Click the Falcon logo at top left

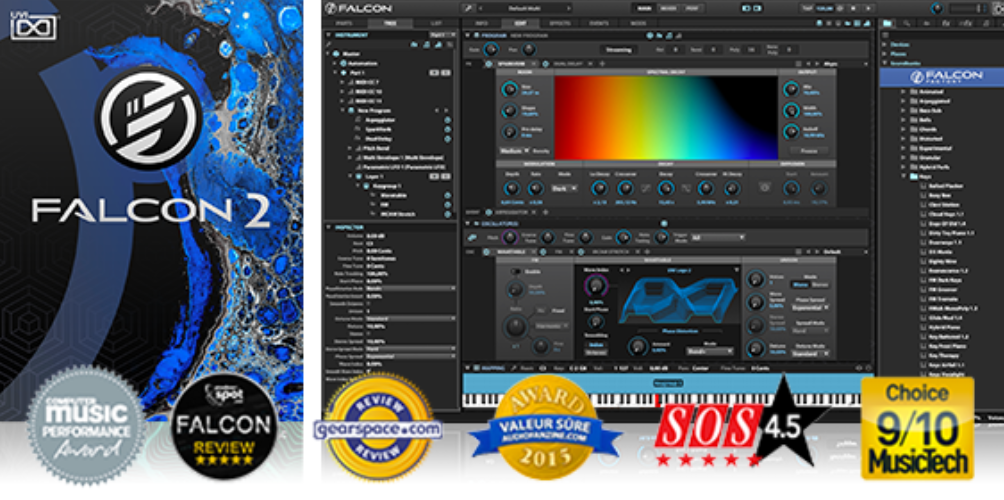point(357,8)
